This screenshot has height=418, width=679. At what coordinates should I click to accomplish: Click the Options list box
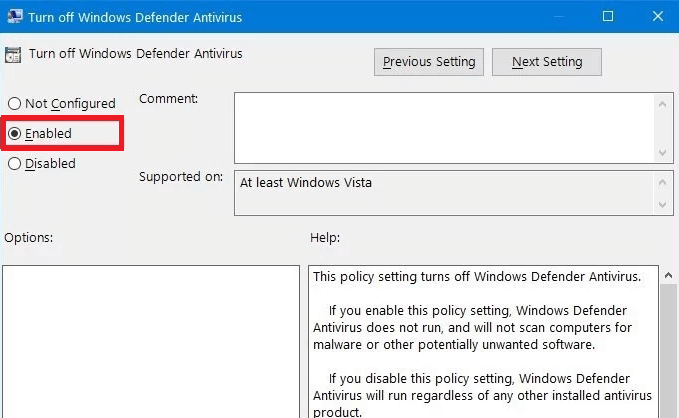click(x=151, y=342)
